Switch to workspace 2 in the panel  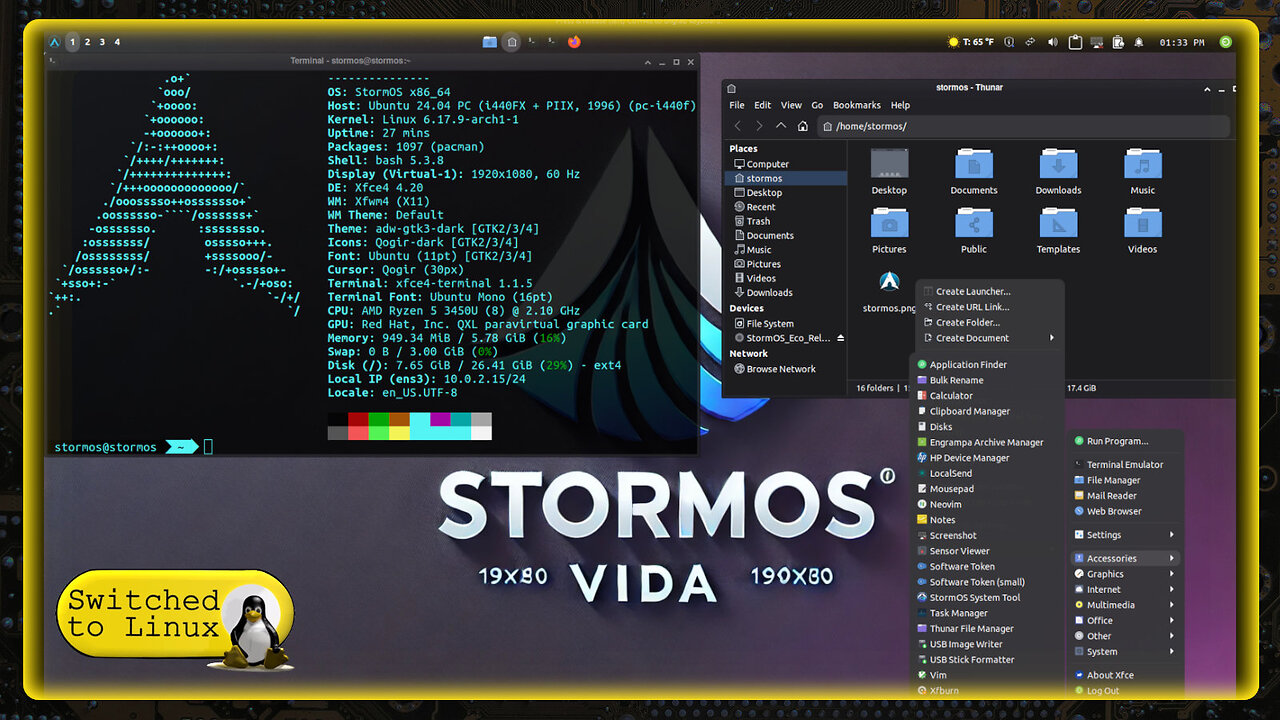coord(87,42)
